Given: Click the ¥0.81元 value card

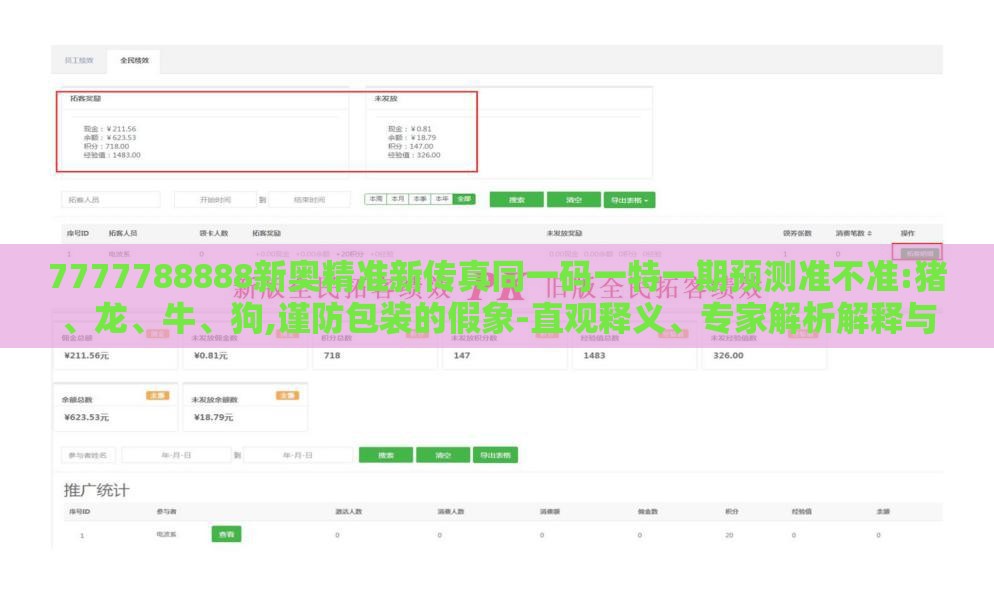Looking at the screenshot, I should pos(210,356).
